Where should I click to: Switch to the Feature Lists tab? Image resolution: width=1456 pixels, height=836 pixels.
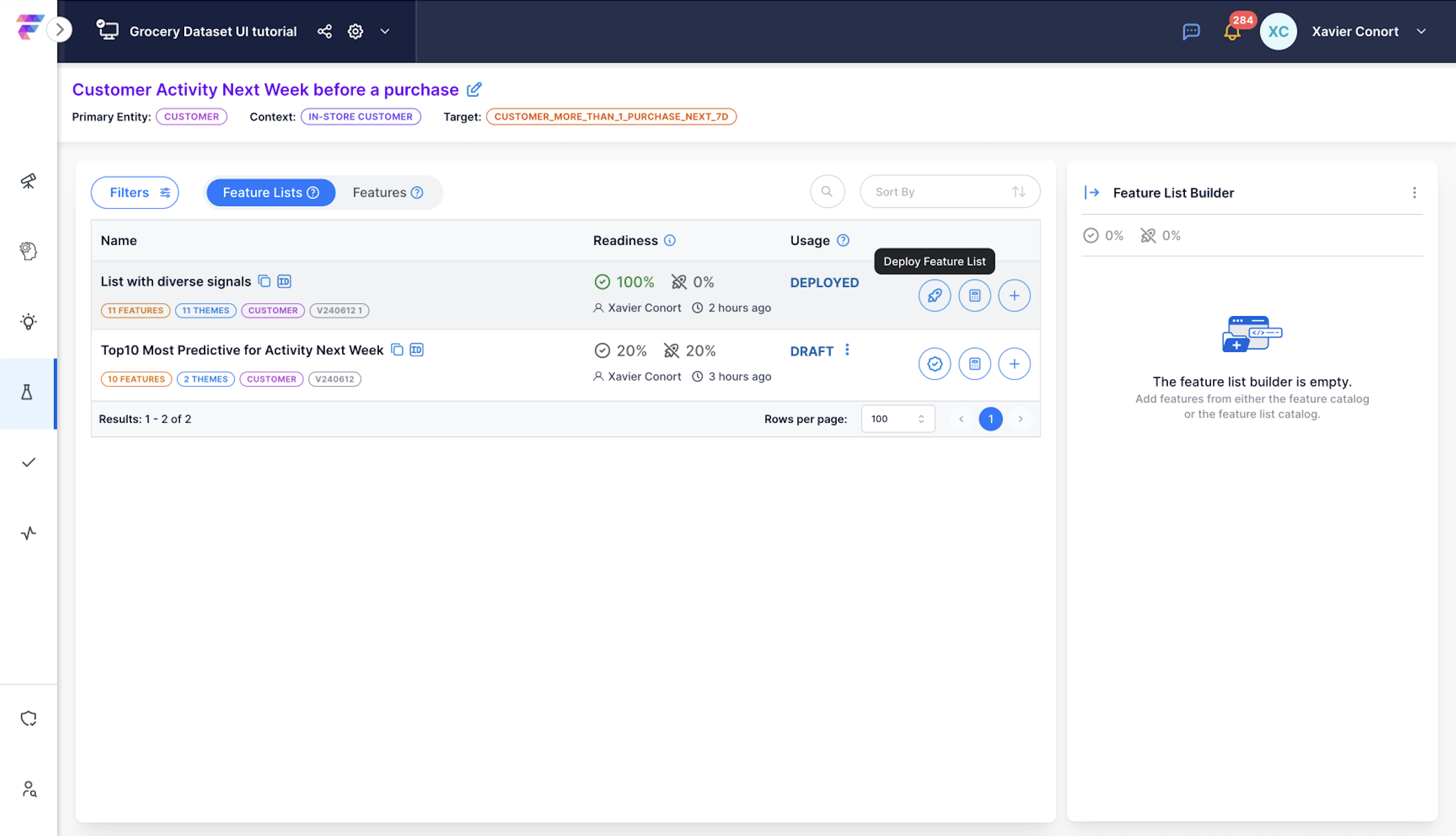coord(271,192)
